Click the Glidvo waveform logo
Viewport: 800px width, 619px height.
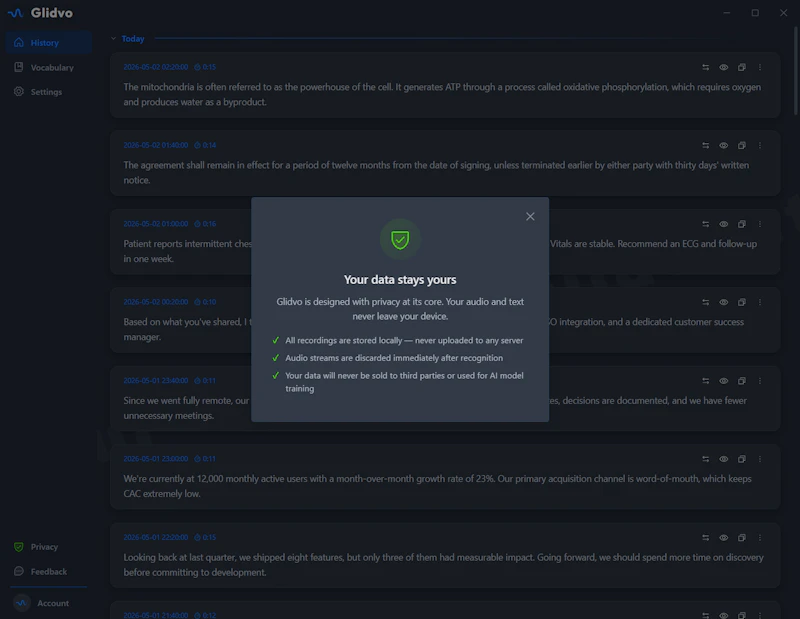tap(16, 13)
